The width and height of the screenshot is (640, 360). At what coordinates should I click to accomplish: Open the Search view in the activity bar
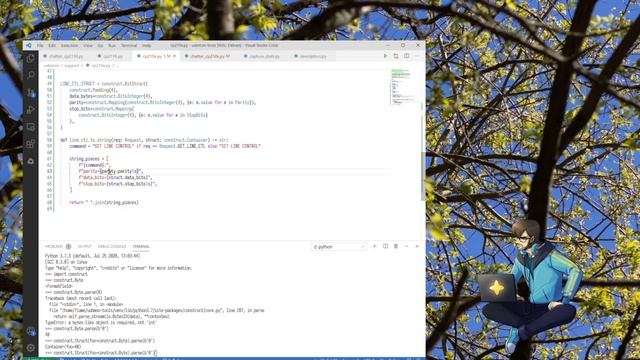click(x=31, y=75)
